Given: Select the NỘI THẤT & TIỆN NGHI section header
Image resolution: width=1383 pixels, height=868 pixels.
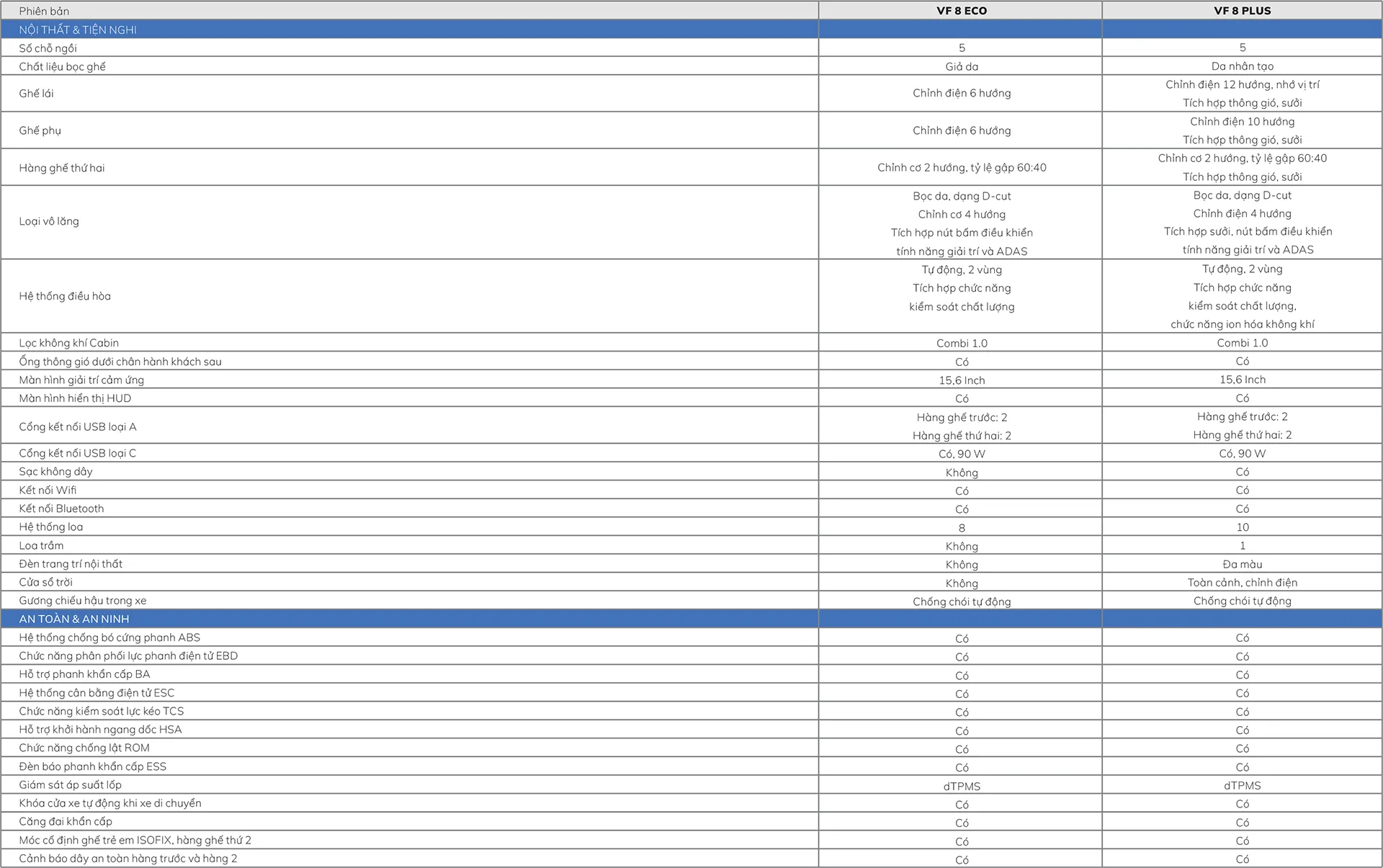Looking at the screenshot, I should 78,30.
